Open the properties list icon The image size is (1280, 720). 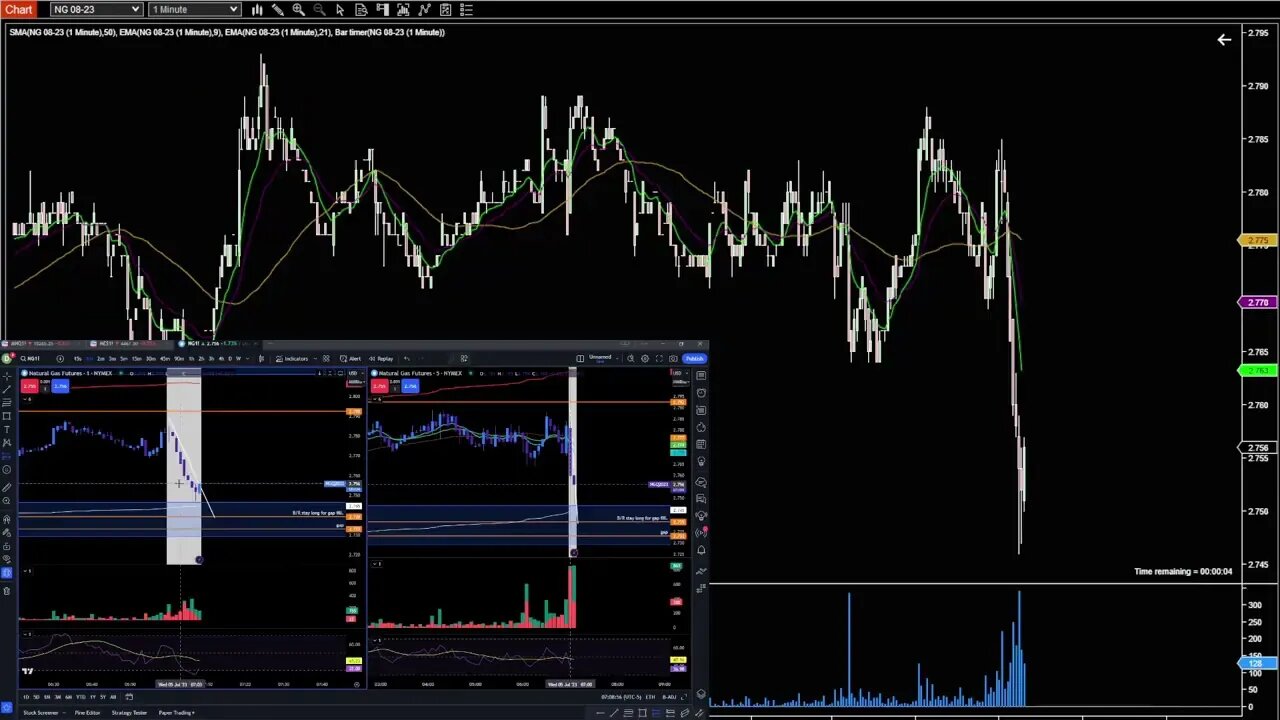[x=466, y=9]
